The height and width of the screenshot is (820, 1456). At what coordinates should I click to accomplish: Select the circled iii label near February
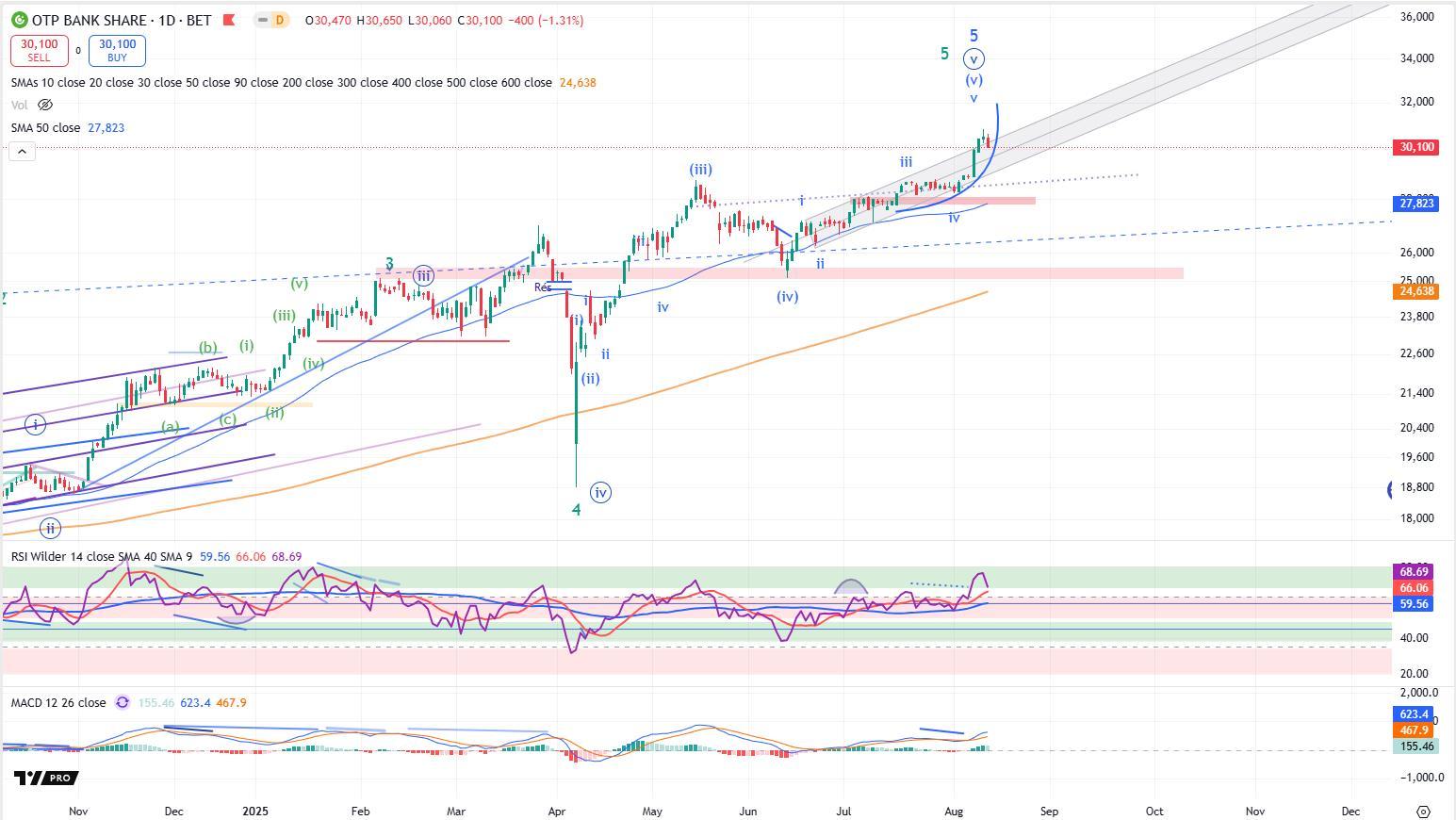click(x=424, y=276)
